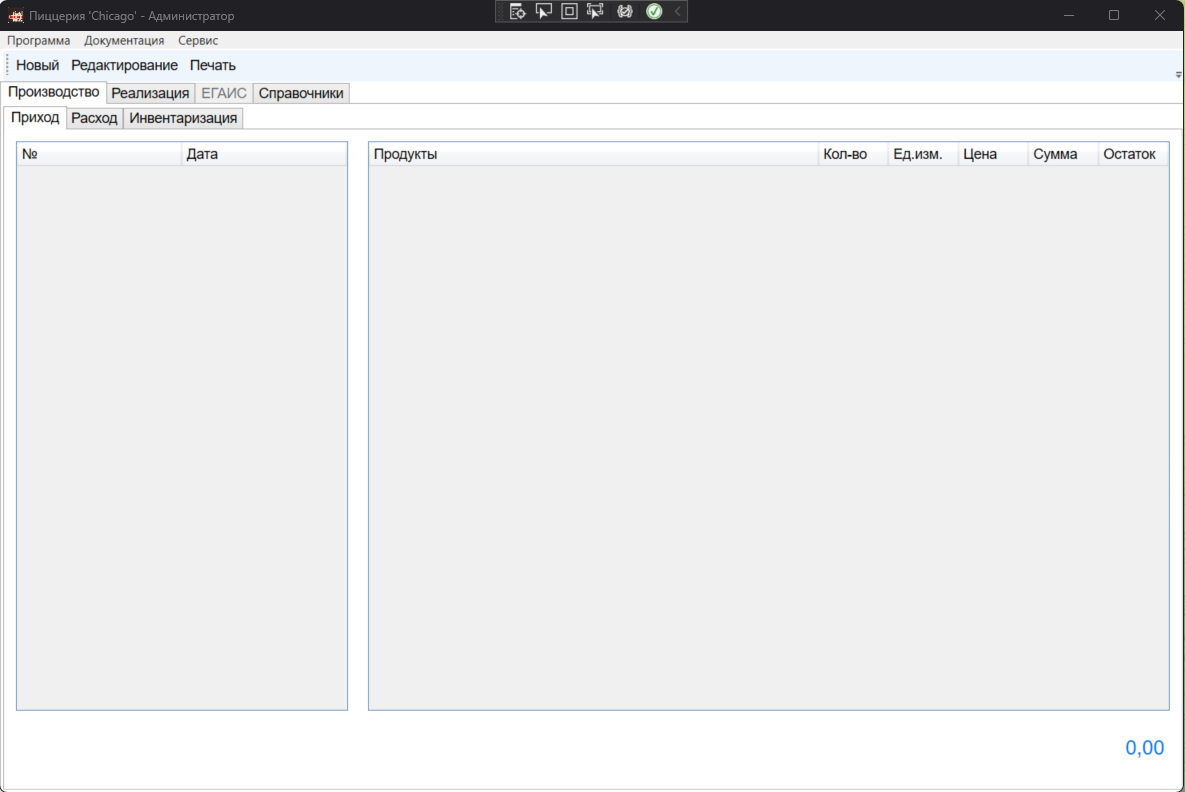
Task: Click the pizzeria app icon in title bar
Action: 16,16
